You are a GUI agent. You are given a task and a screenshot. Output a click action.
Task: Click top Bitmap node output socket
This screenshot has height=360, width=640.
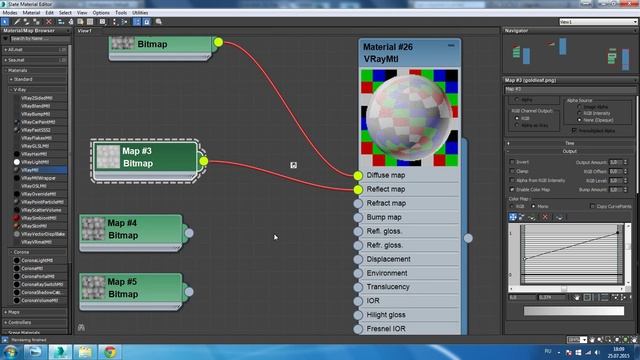[218, 42]
